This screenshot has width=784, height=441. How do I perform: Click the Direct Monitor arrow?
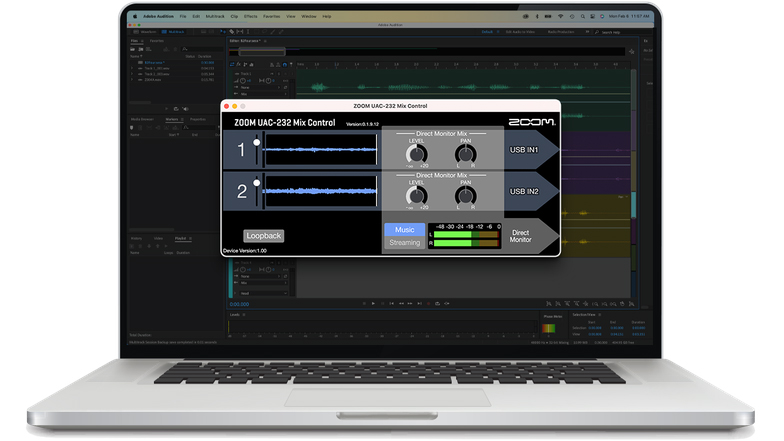(x=530, y=236)
